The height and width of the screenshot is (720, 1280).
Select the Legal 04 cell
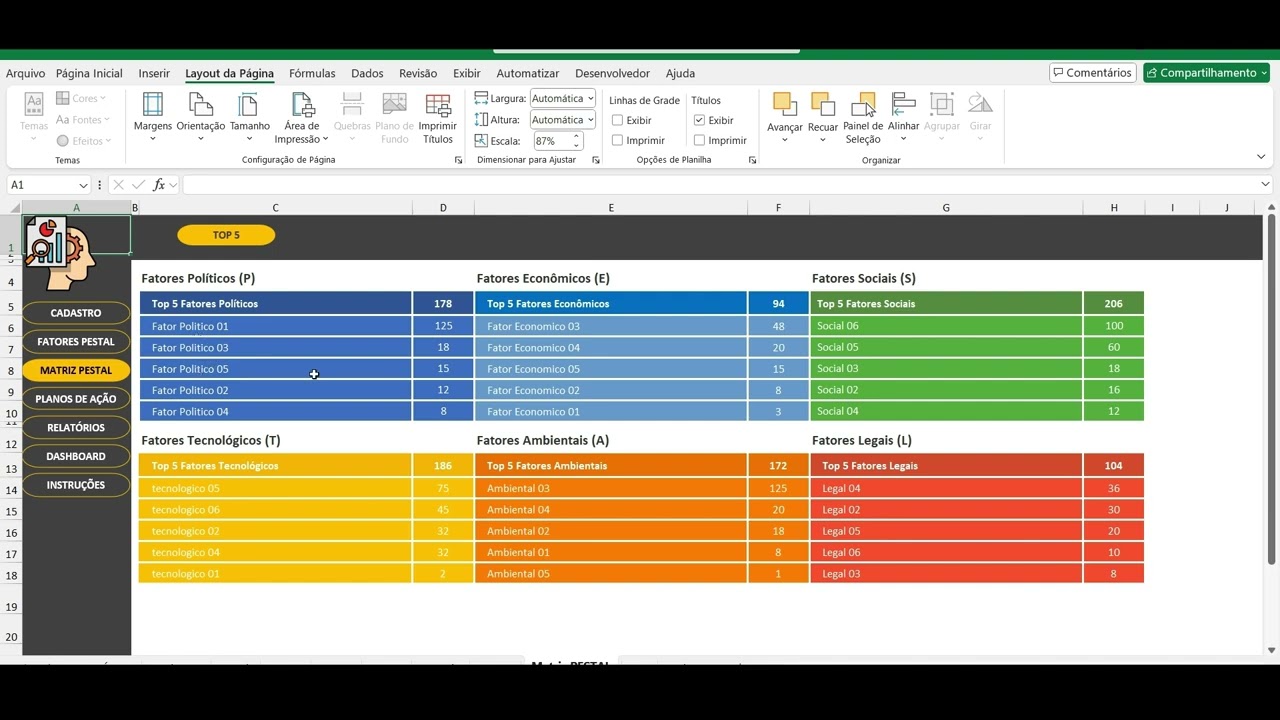point(946,488)
